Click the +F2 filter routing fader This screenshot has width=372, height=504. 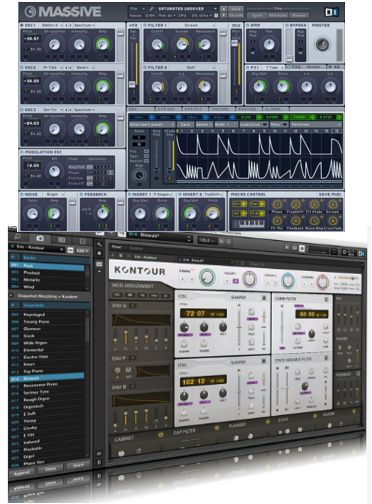(132, 84)
